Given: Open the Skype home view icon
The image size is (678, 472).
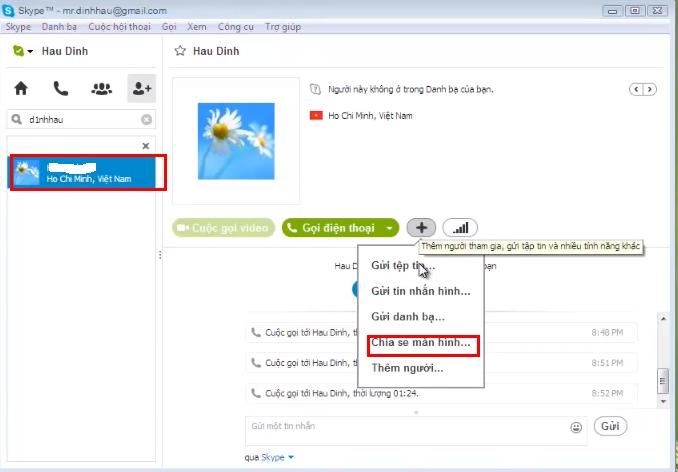Looking at the screenshot, I should [21, 89].
